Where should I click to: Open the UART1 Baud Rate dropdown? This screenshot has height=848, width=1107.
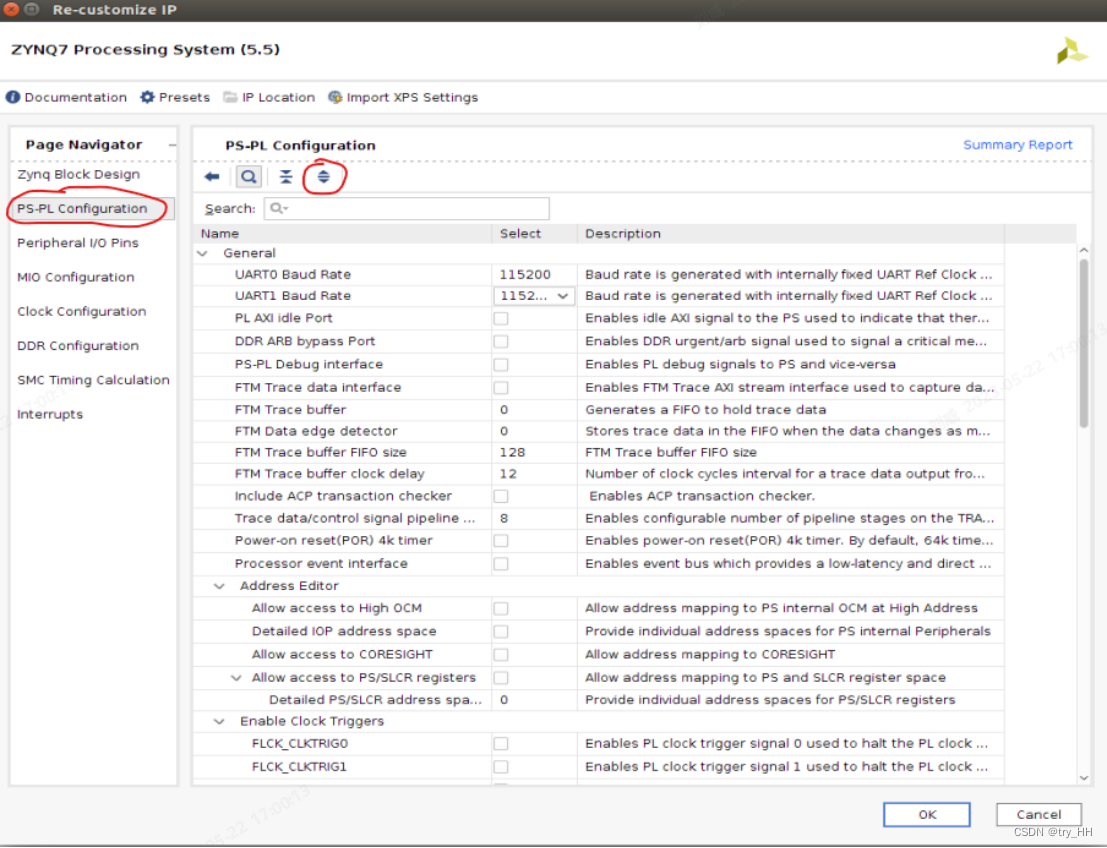pyautogui.click(x=534, y=296)
